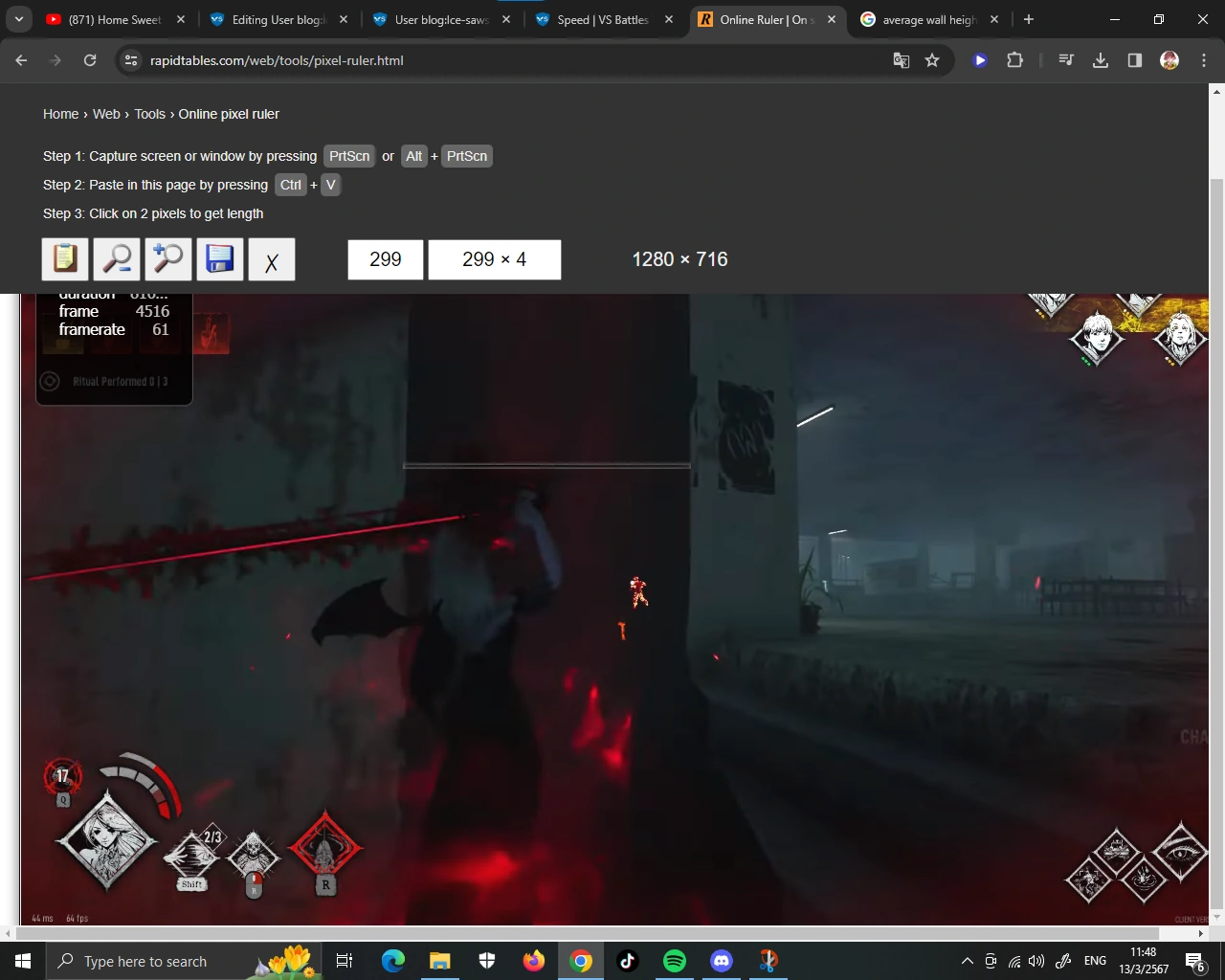Viewport: 1225px width, 980px height.
Task: Open Task View on the taskbar
Action: point(345,961)
